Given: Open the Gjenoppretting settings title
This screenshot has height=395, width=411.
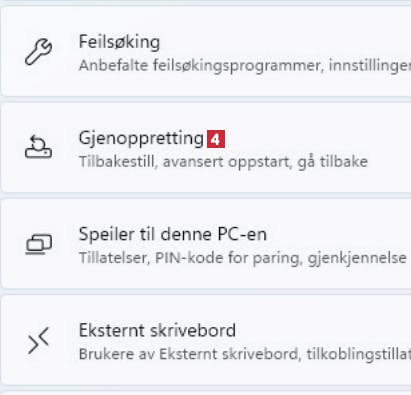Looking at the screenshot, I should [x=141, y=139].
